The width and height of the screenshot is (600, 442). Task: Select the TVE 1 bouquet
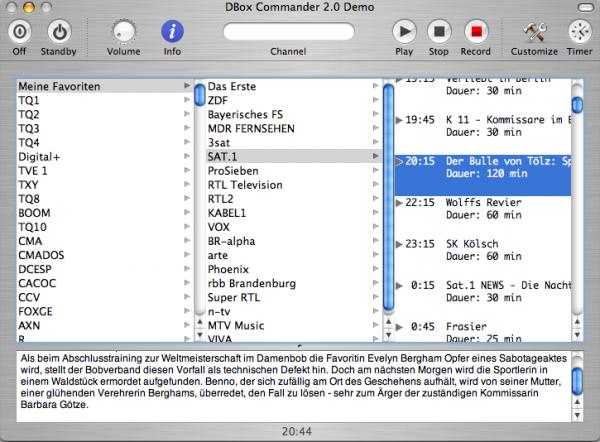click(34, 171)
